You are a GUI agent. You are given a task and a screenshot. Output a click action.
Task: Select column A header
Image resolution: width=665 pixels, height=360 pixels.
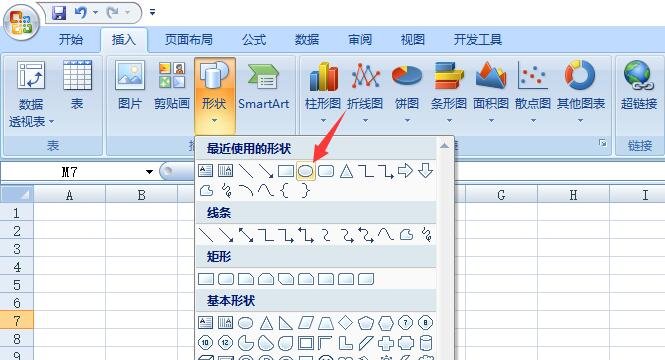click(x=69, y=195)
